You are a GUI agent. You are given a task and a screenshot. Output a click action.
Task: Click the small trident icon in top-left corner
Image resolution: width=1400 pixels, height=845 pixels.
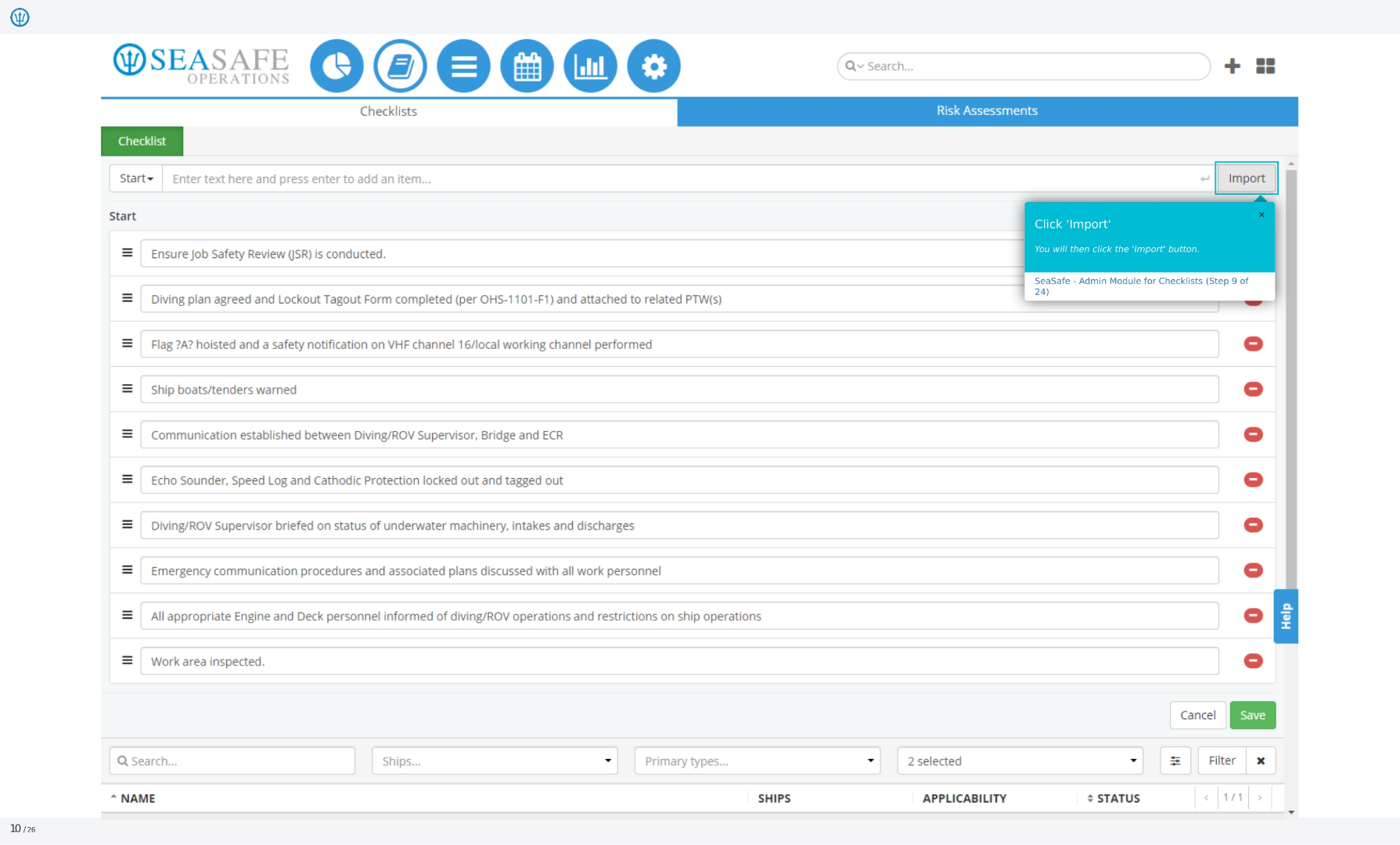click(x=20, y=17)
